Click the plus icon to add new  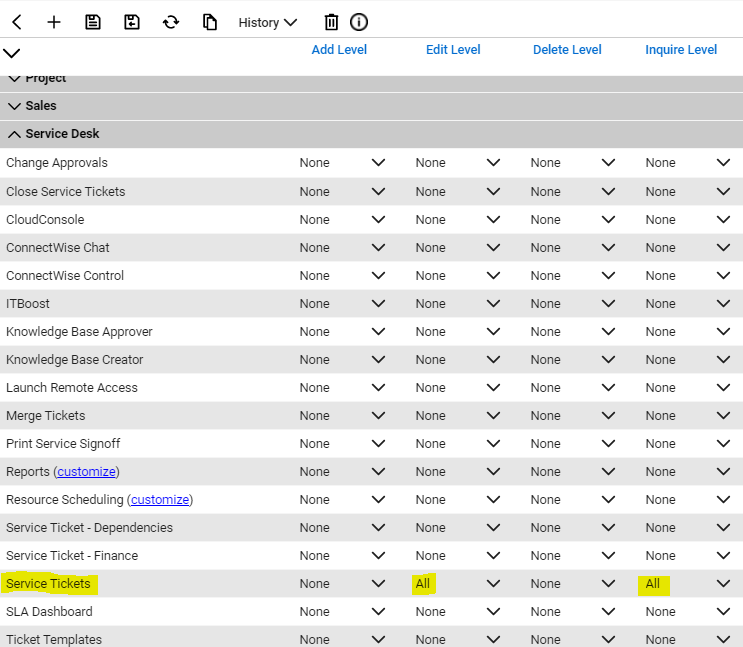pos(54,22)
